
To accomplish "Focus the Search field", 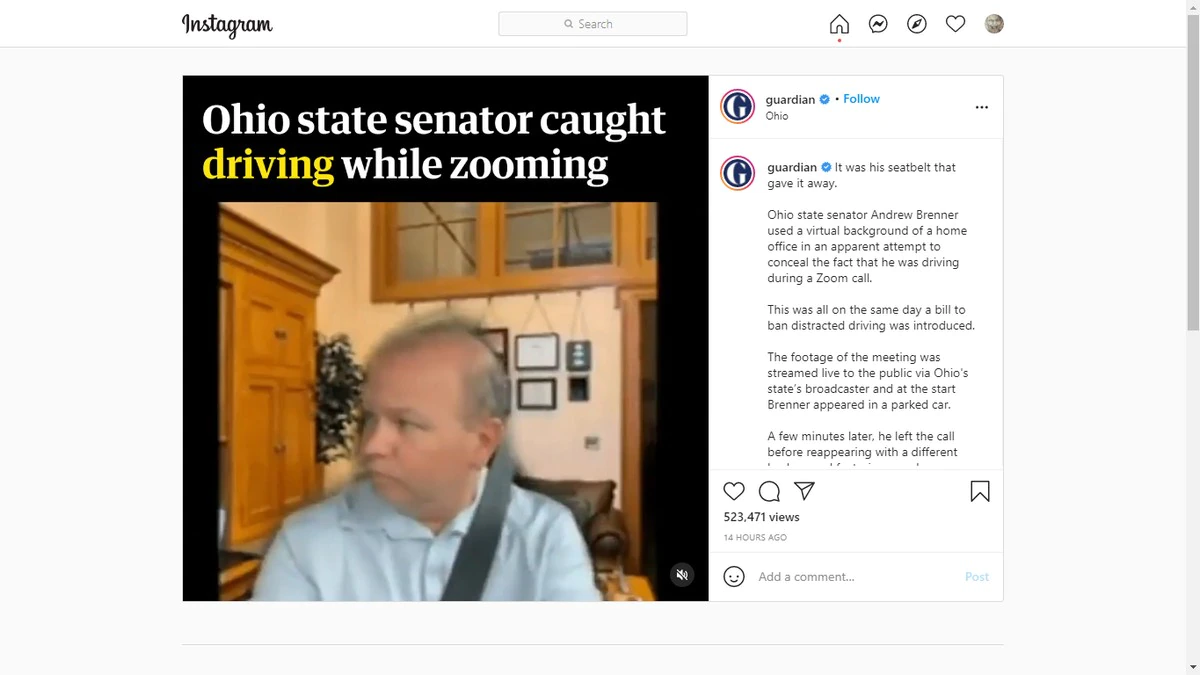I will click(x=593, y=24).
